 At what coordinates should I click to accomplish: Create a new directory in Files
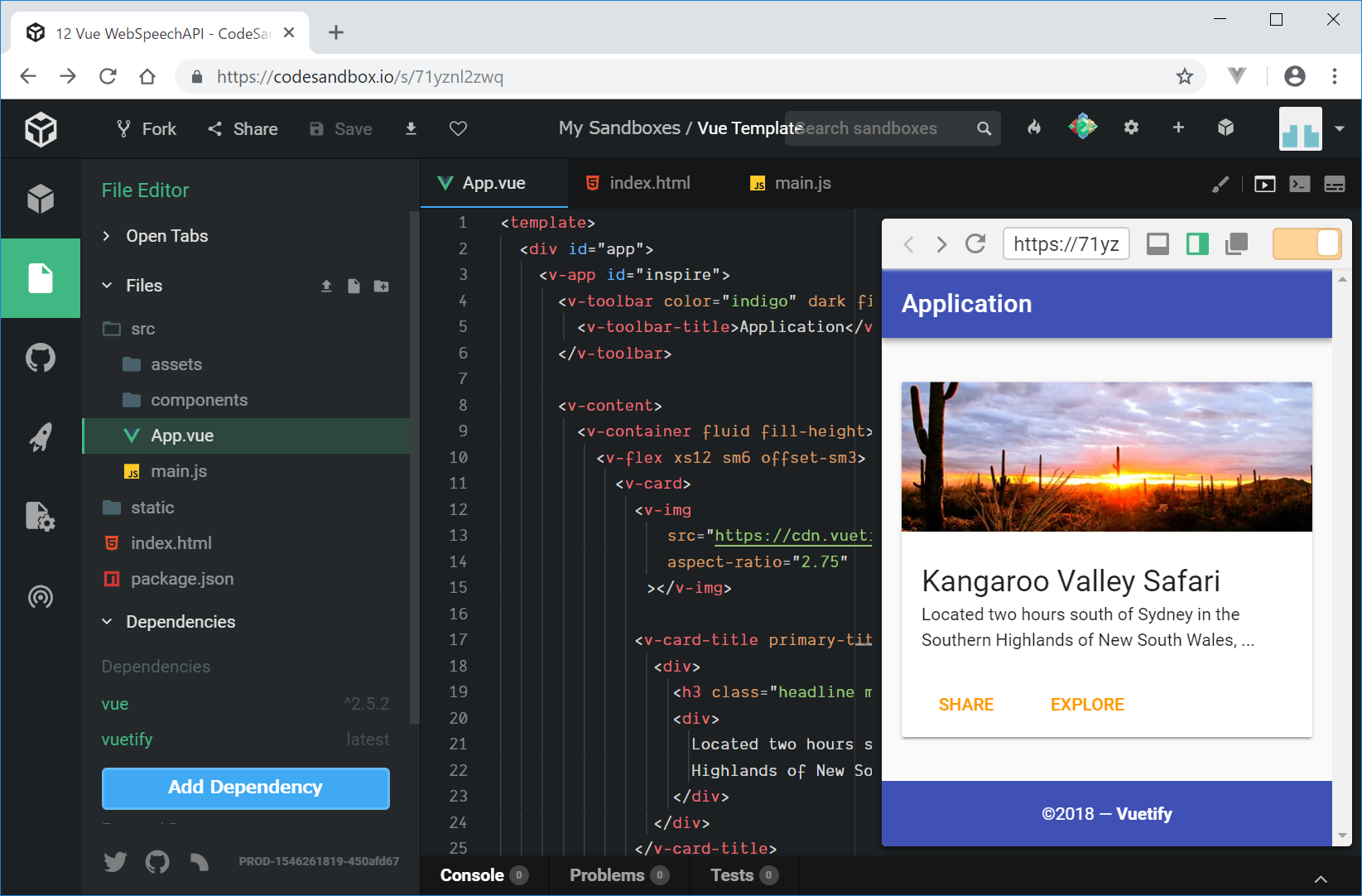(381, 286)
